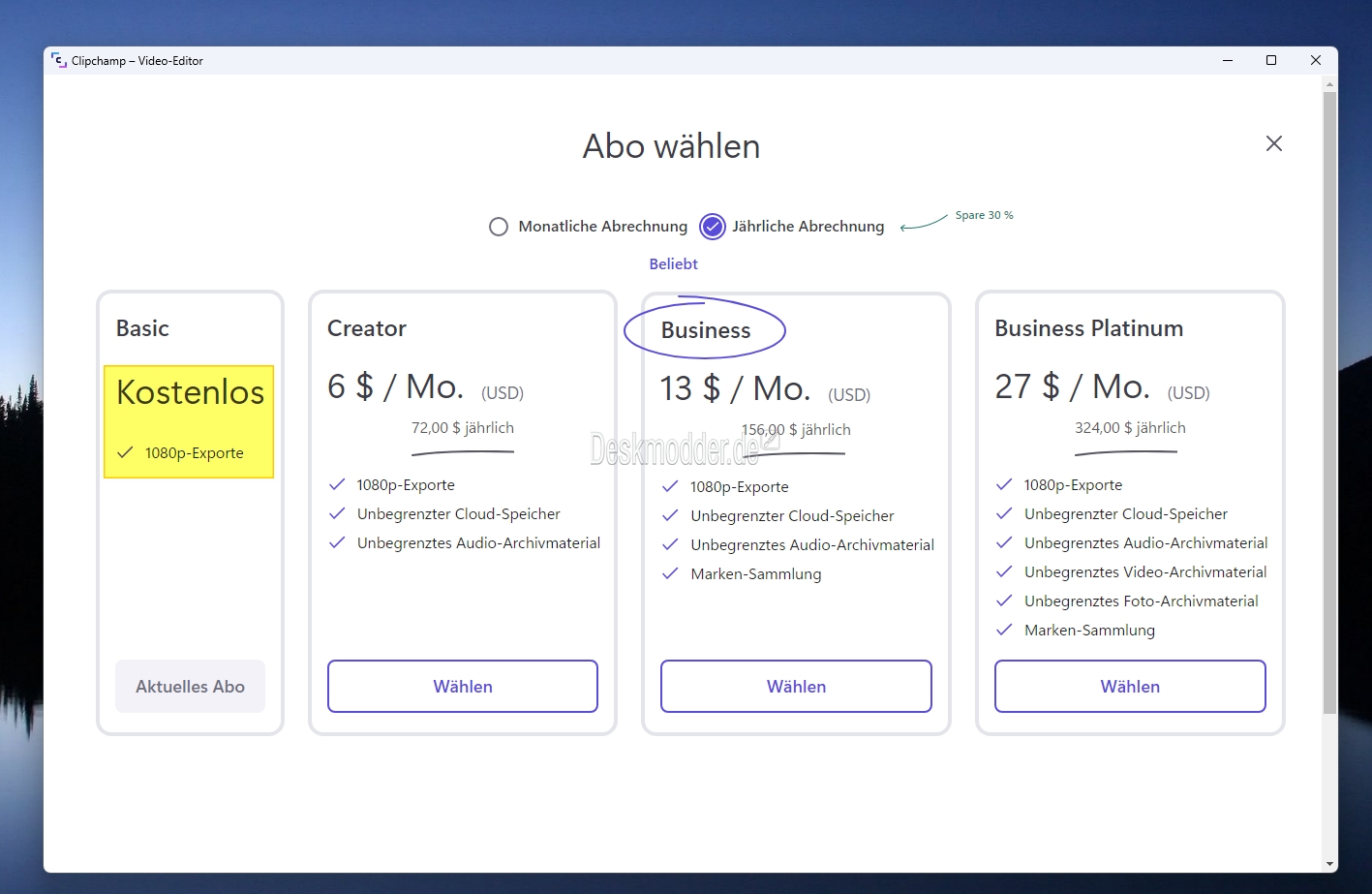This screenshot has width=1372, height=894.
Task: Minimize the Clipchamp window
Action: click(x=1228, y=60)
